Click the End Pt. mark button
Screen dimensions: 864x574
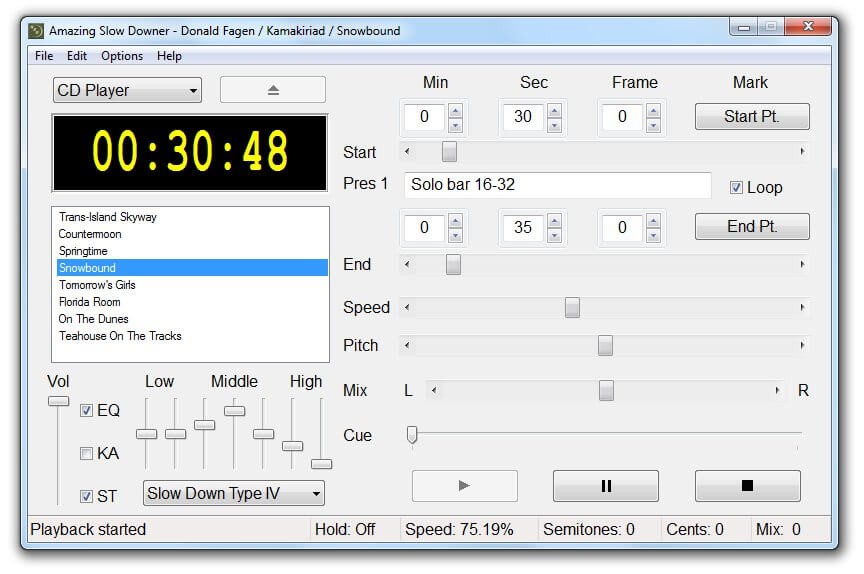[x=751, y=227]
